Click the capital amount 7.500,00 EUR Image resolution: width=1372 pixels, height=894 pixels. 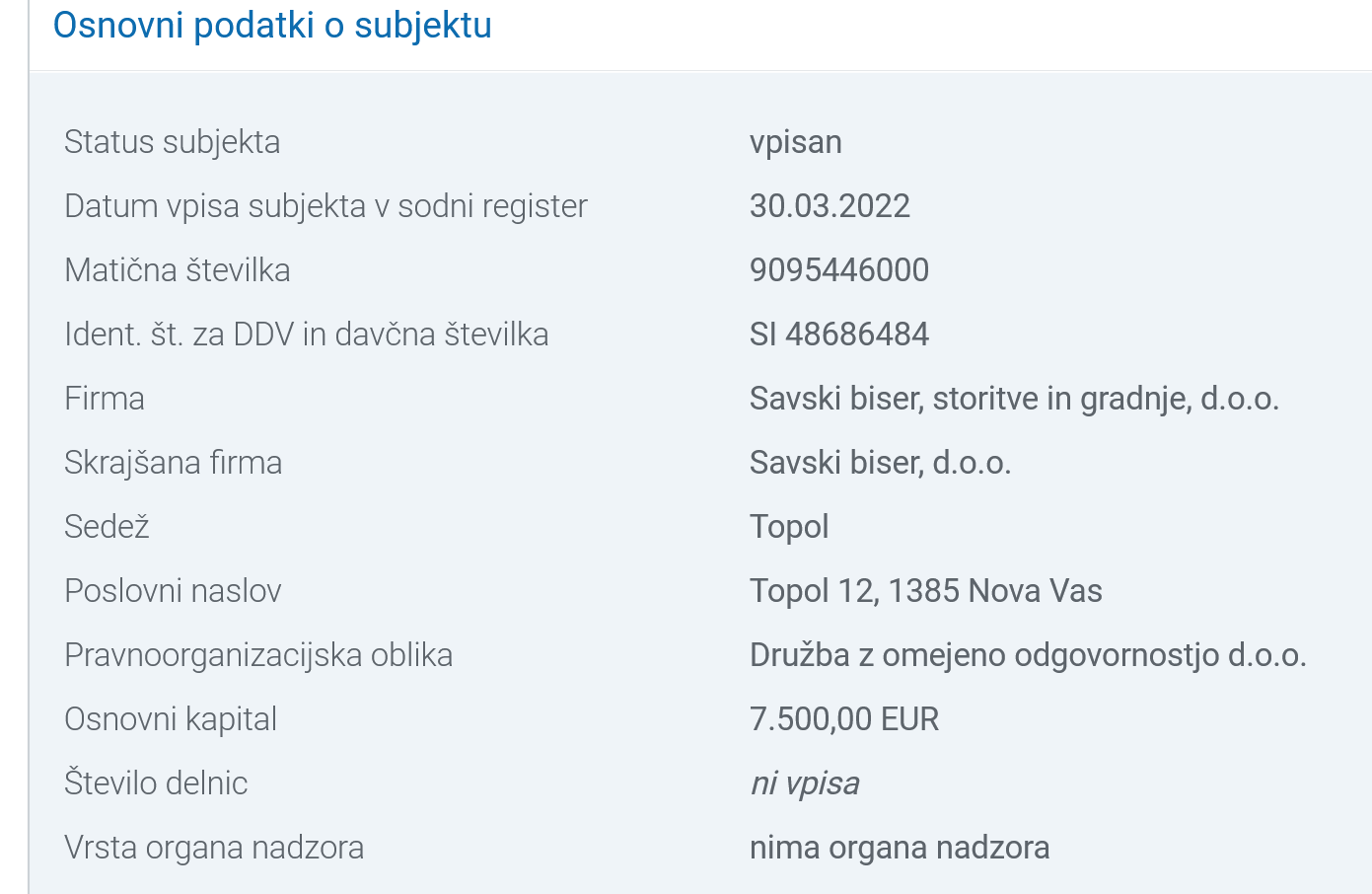[844, 719]
